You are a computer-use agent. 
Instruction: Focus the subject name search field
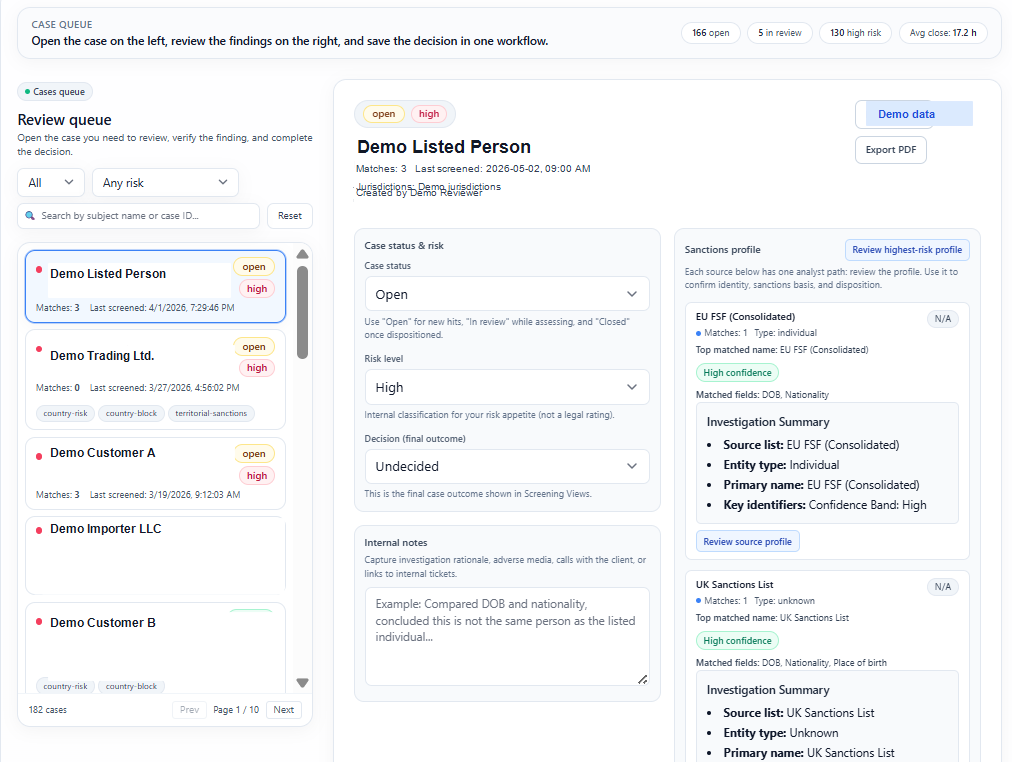[138, 216]
